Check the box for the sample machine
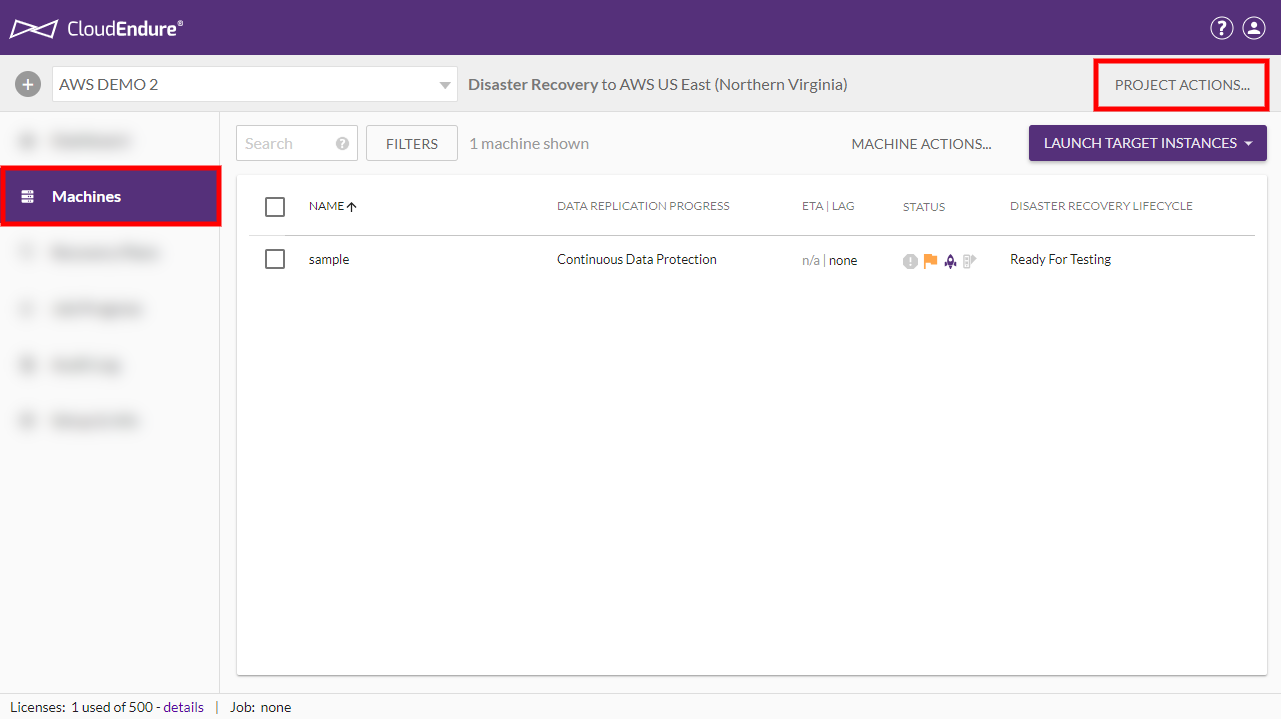Viewport: 1281px width, 719px height. 275,260
